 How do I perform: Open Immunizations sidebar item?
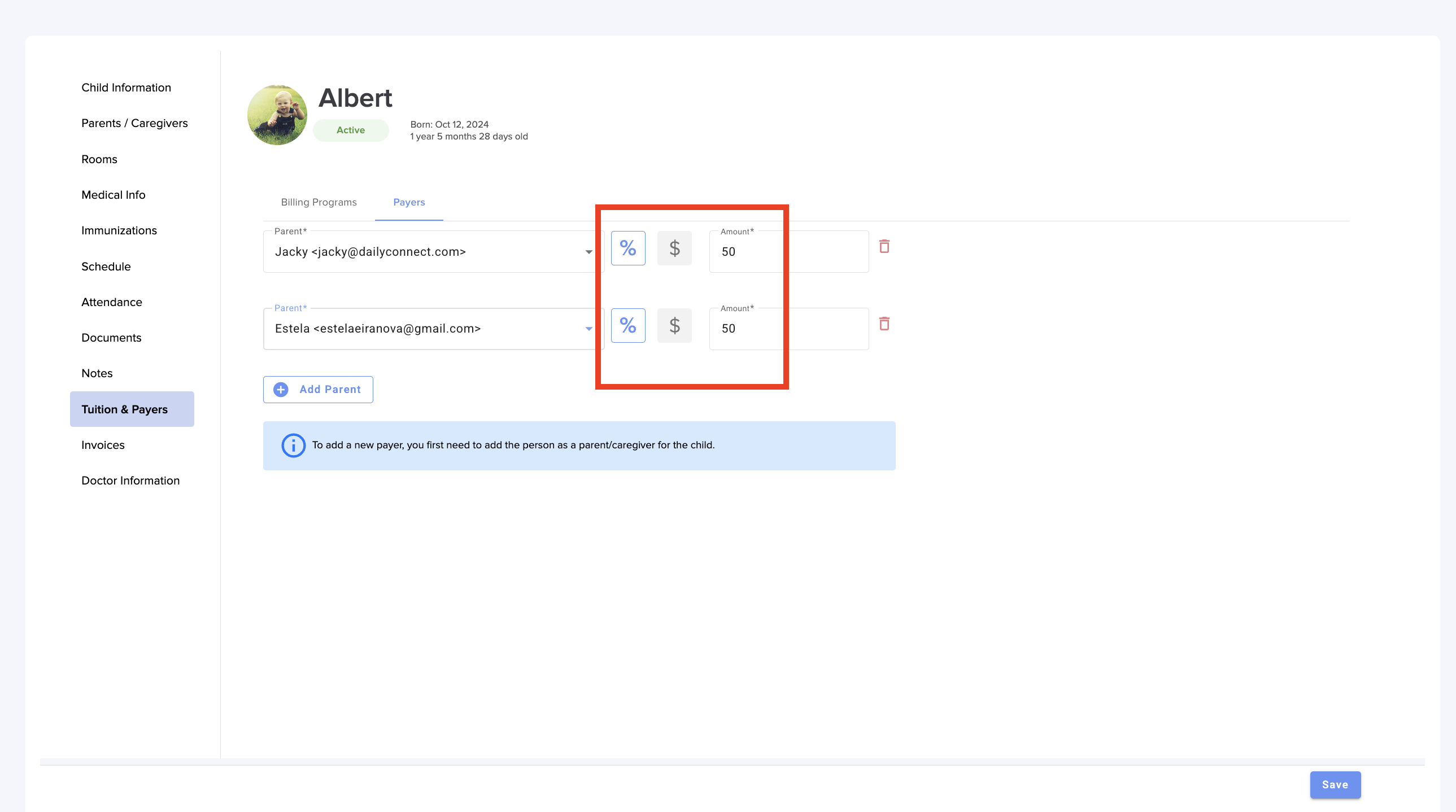(119, 230)
